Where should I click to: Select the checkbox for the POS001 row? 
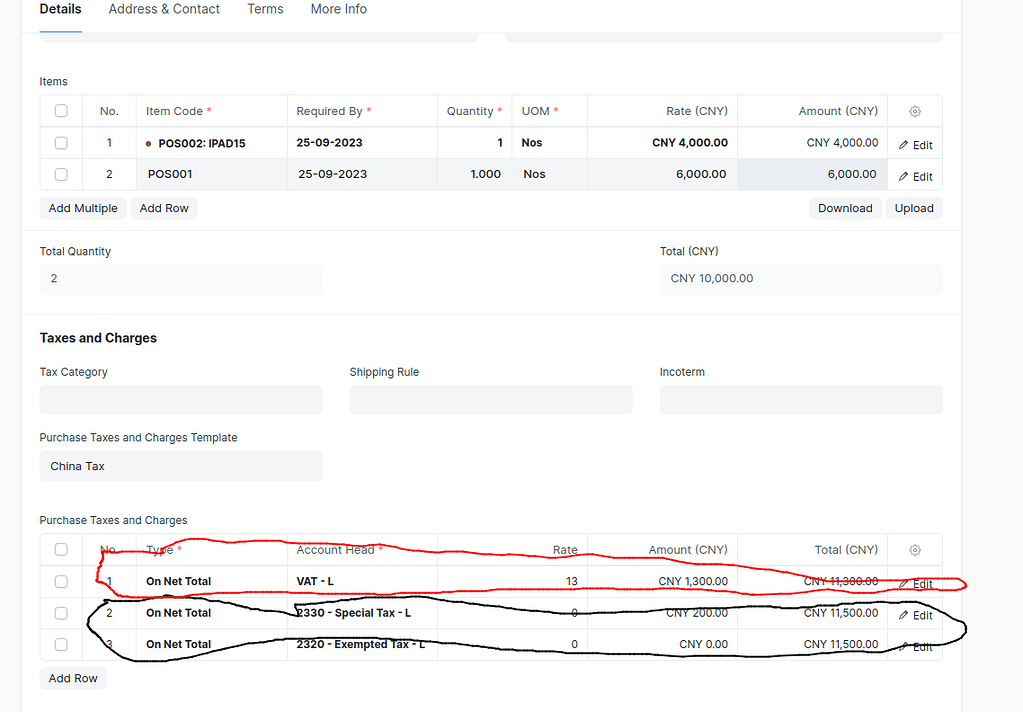click(61, 175)
